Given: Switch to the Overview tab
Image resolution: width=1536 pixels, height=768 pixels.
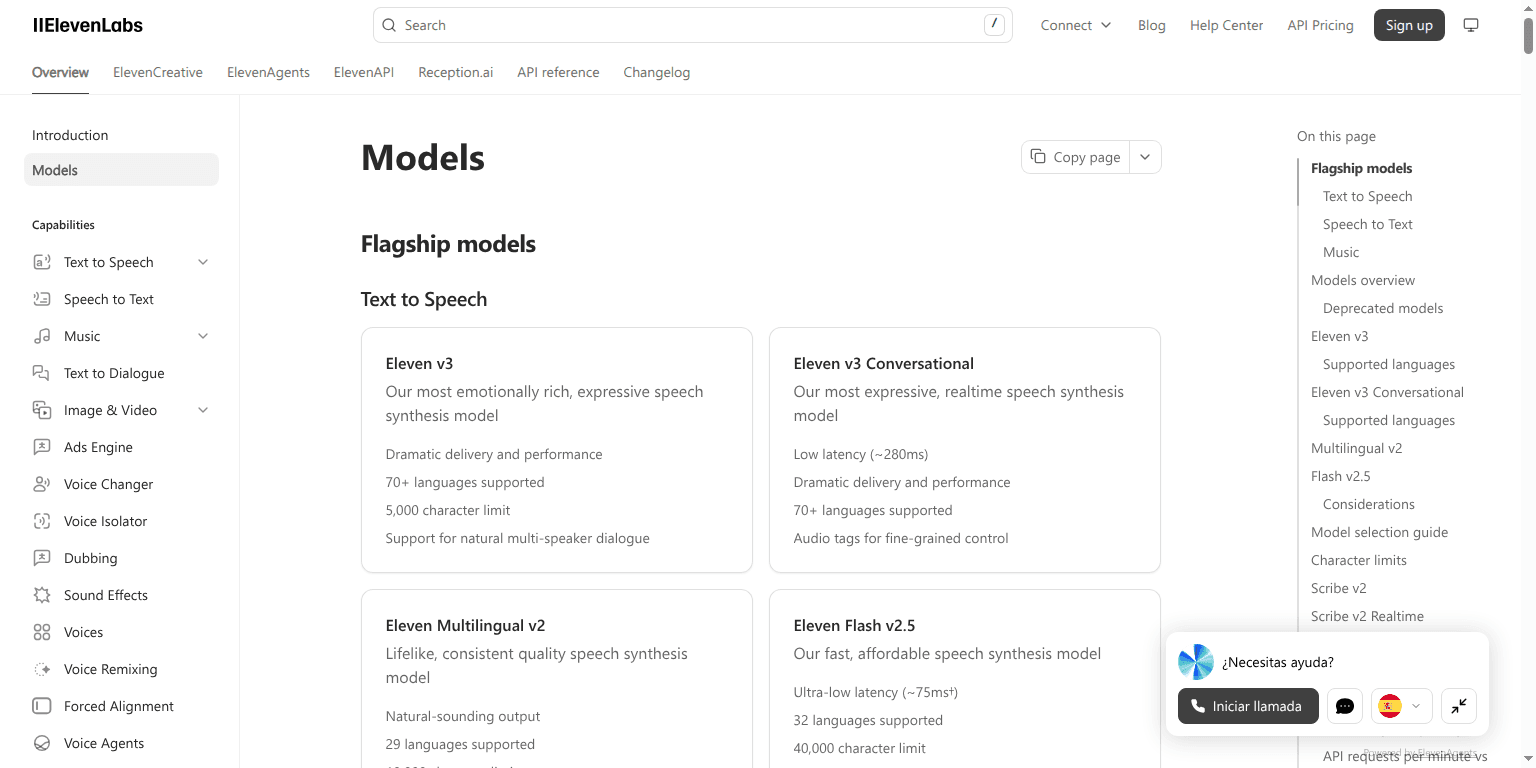Looking at the screenshot, I should [60, 72].
